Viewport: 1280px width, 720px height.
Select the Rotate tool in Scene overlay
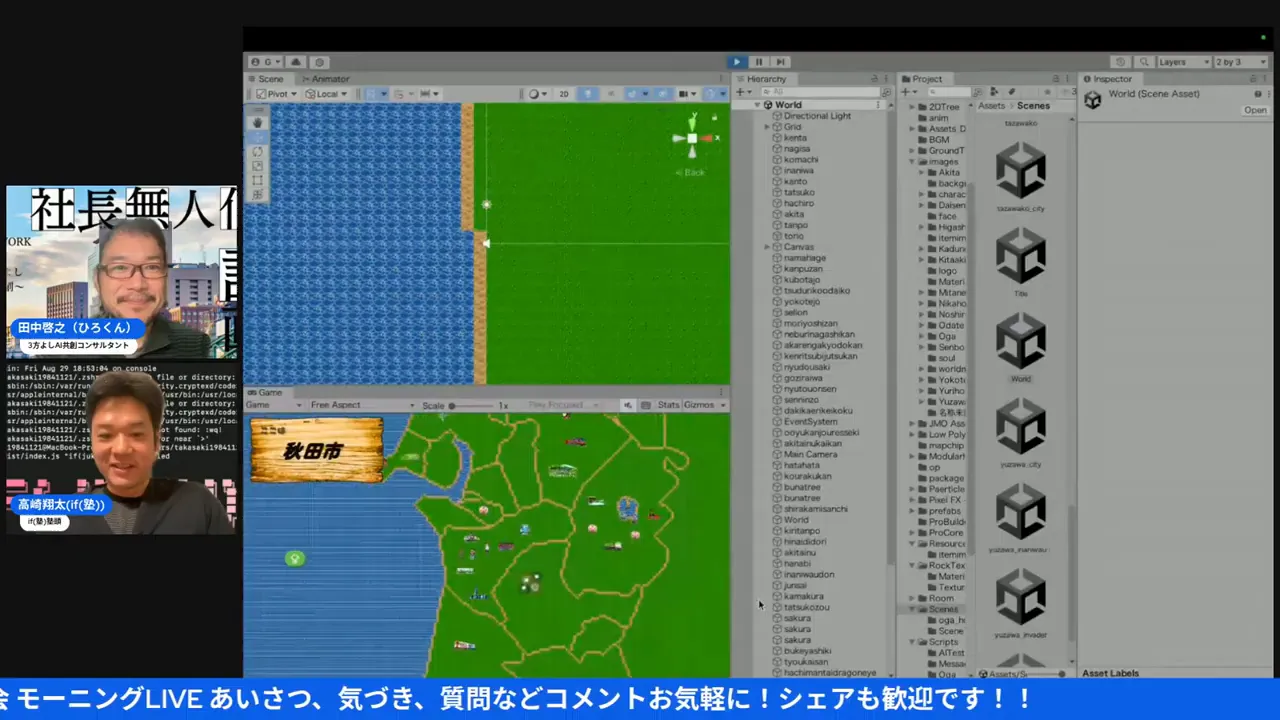[257, 152]
